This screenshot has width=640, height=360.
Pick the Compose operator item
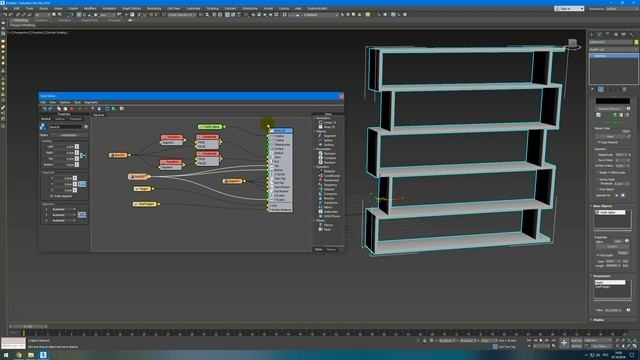coord(328,194)
